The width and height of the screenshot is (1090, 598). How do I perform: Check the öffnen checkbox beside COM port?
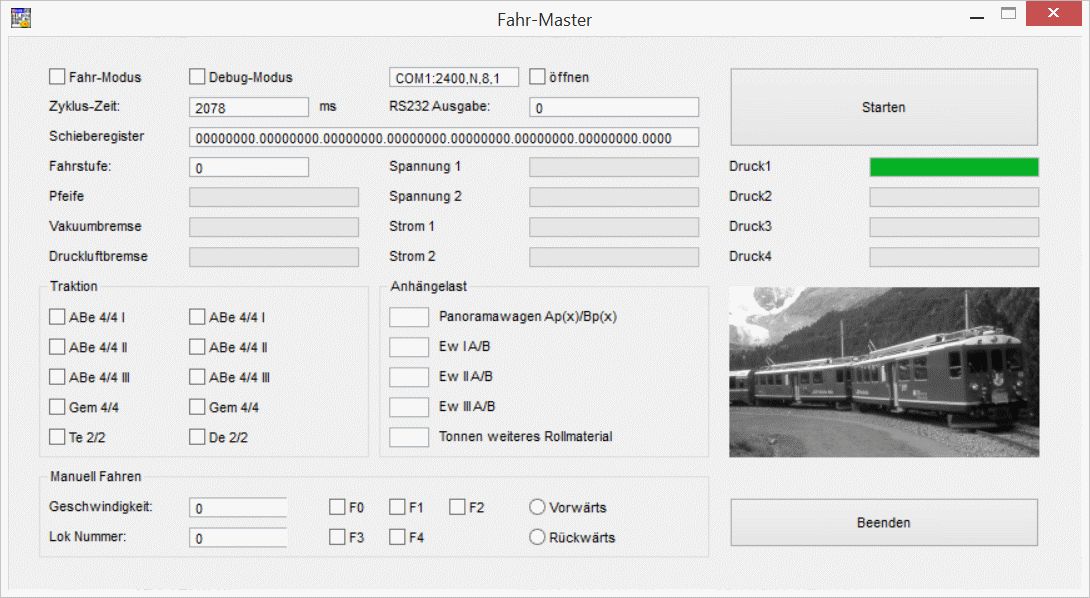[x=537, y=76]
